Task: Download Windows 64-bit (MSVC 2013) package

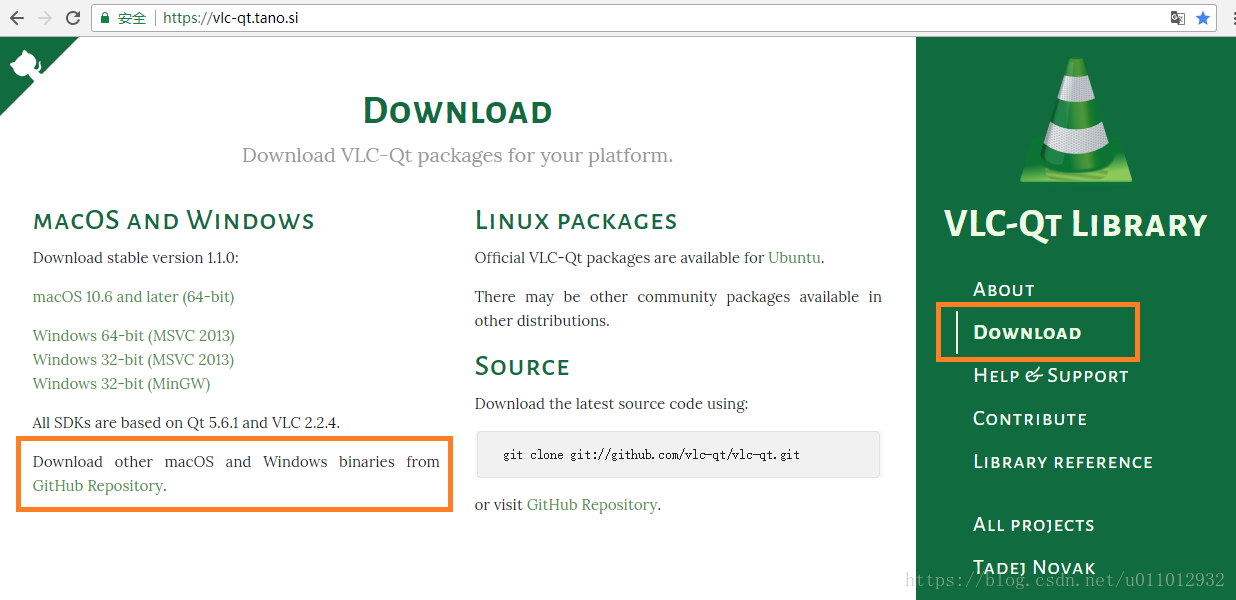Action: coord(133,336)
